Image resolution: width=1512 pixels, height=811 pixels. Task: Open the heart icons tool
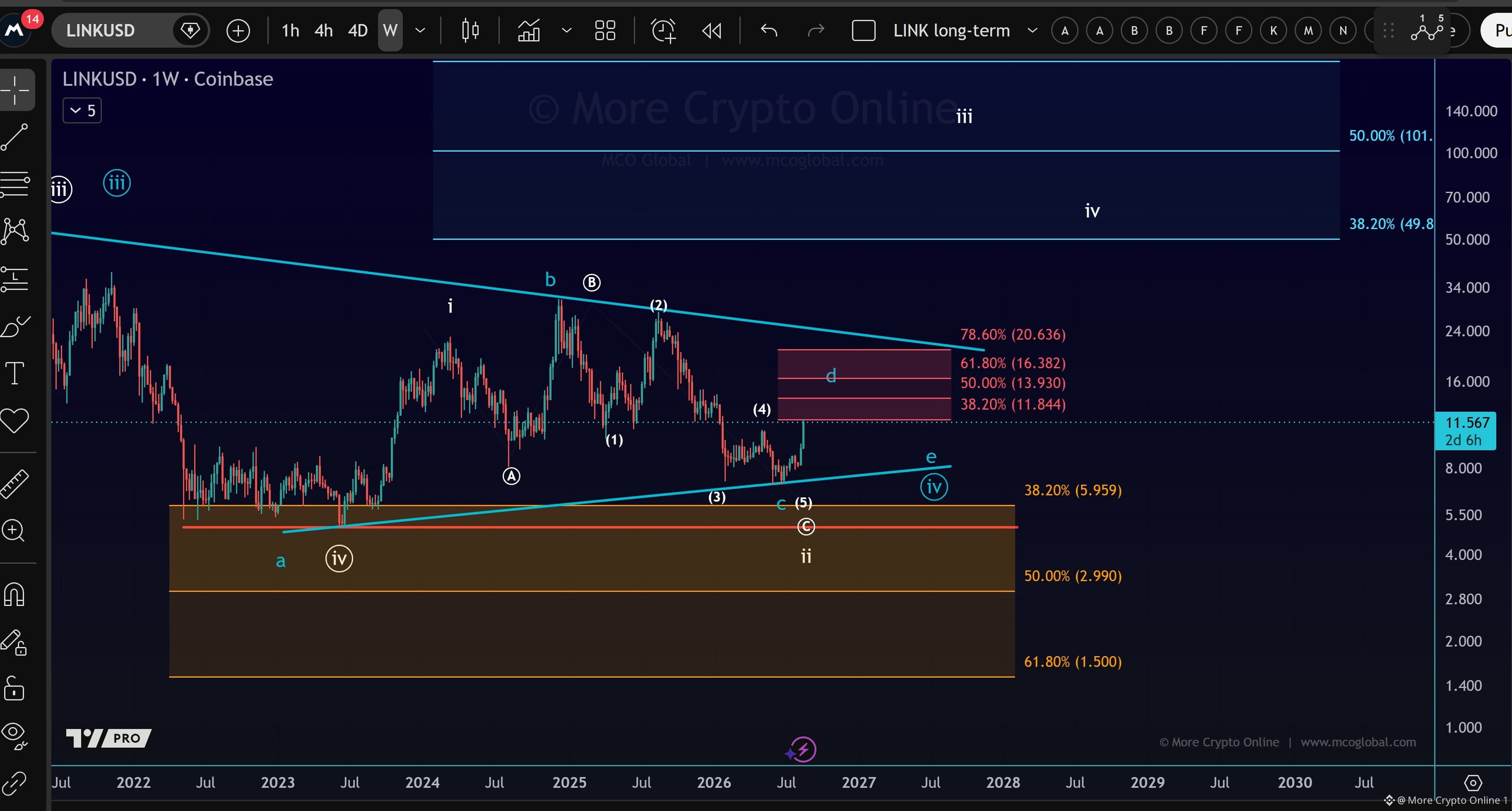(x=15, y=420)
